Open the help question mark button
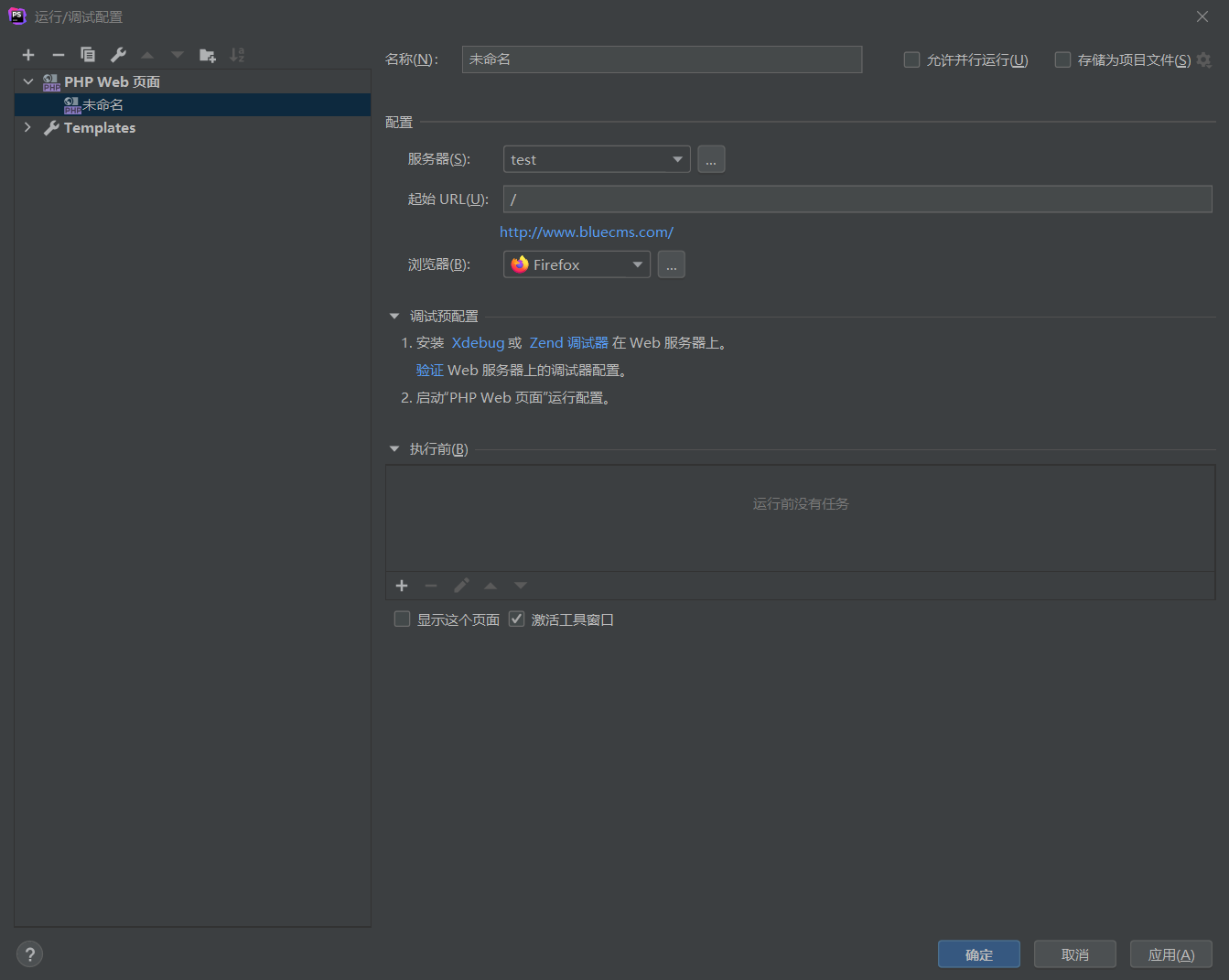 (x=30, y=954)
